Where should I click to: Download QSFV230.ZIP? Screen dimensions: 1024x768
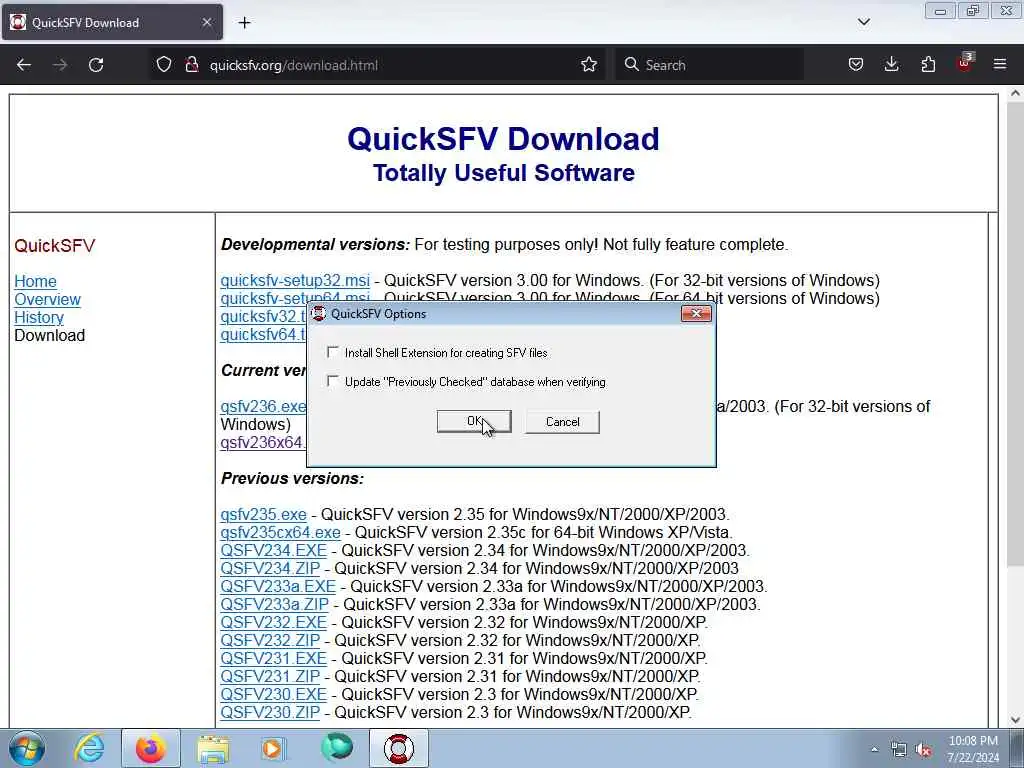270,712
